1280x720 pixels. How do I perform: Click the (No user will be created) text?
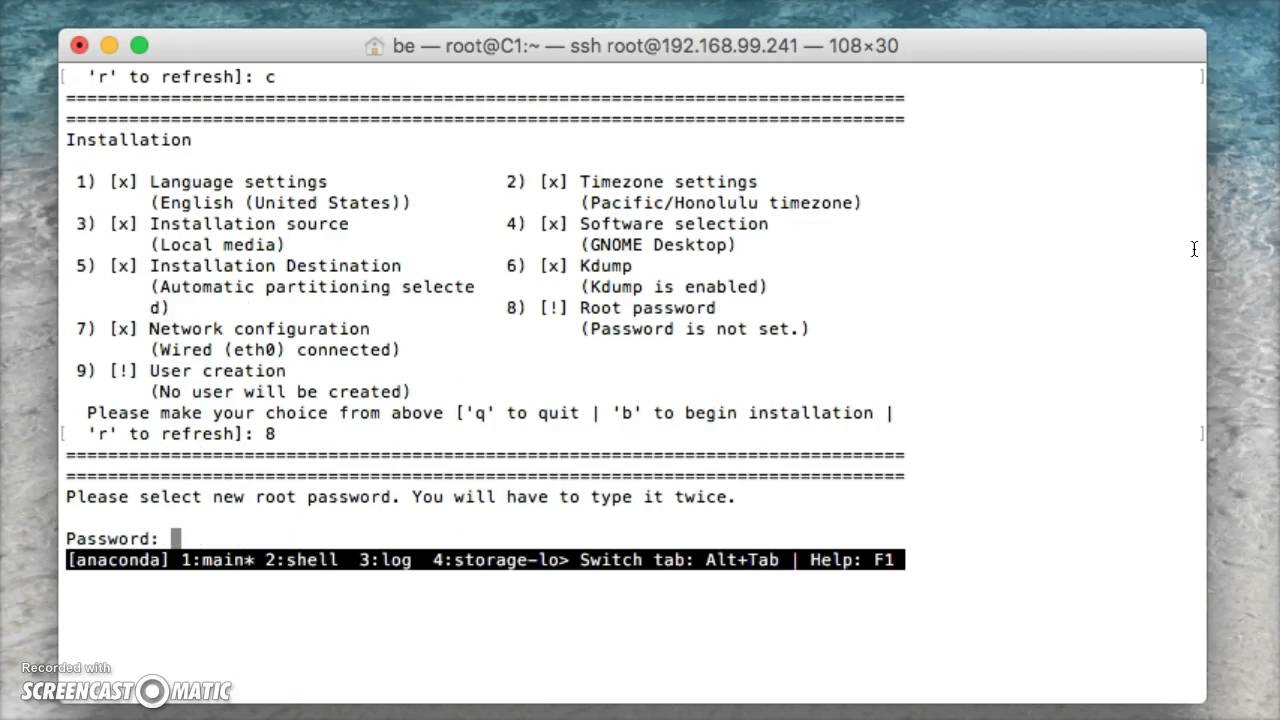(280, 392)
